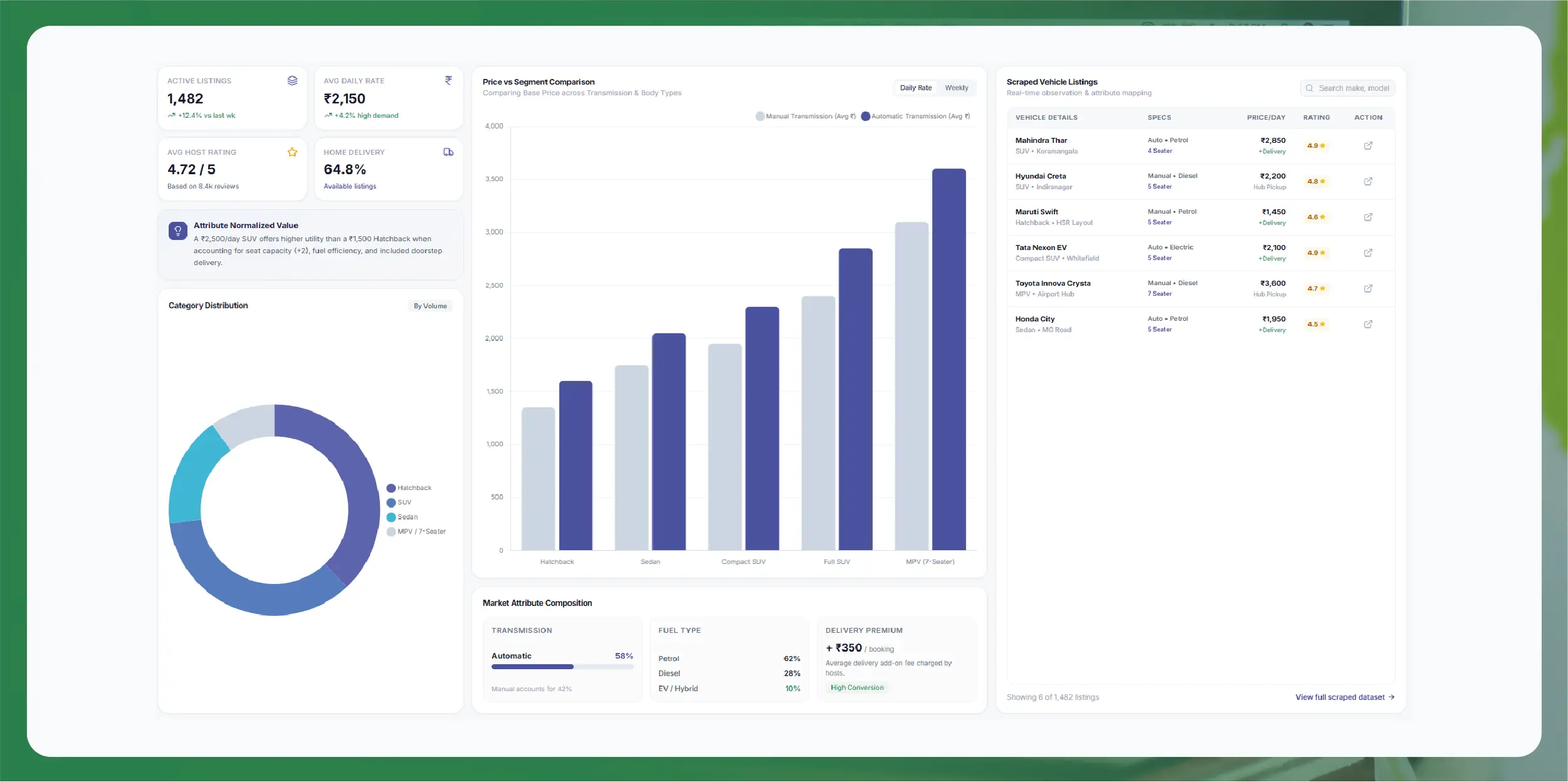Image resolution: width=1568 pixels, height=782 pixels.
Task: Open external link for Hyundai Creta row
Action: click(x=1368, y=182)
